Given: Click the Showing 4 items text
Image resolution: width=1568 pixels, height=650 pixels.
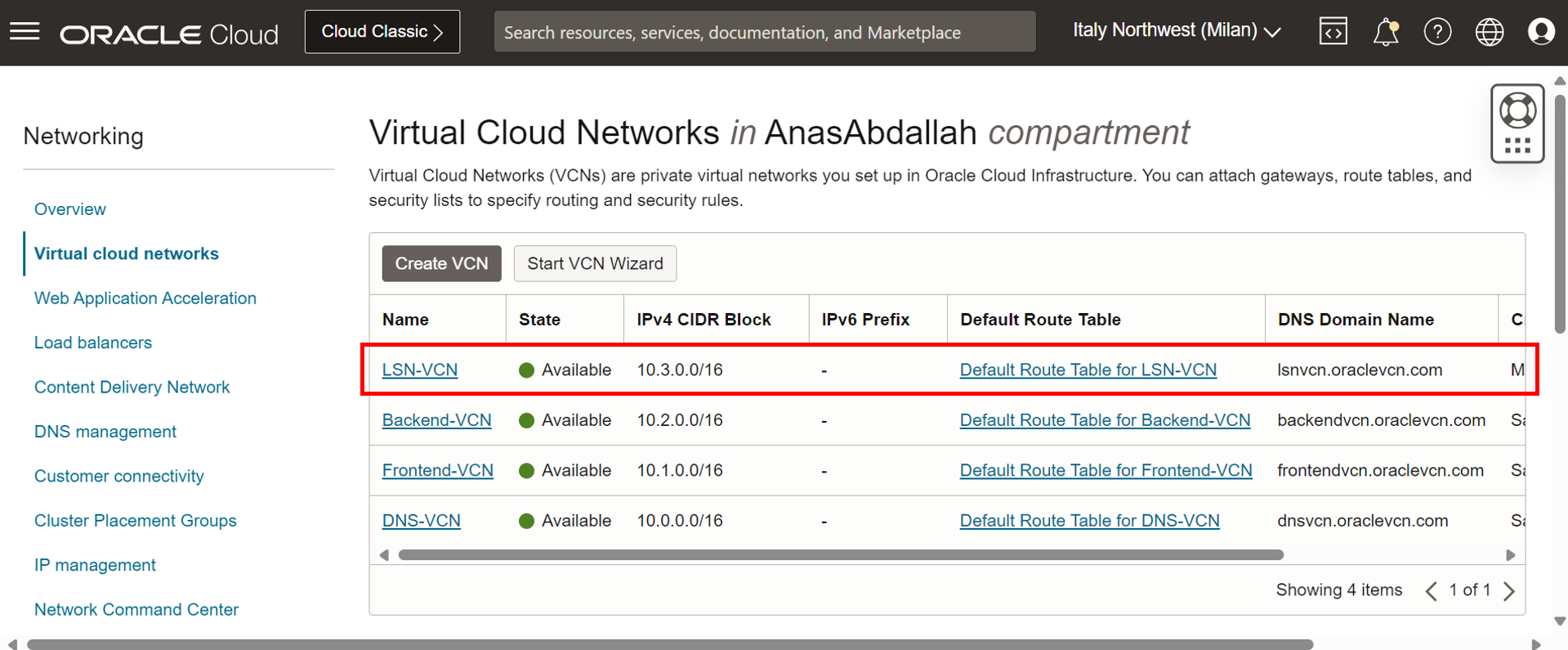Looking at the screenshot, I should [x=1339, y=590].
